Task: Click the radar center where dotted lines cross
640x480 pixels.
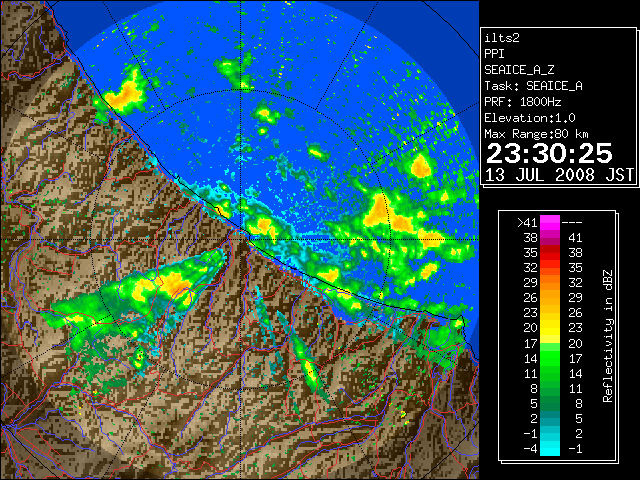Action: click(x=241, y=239)
